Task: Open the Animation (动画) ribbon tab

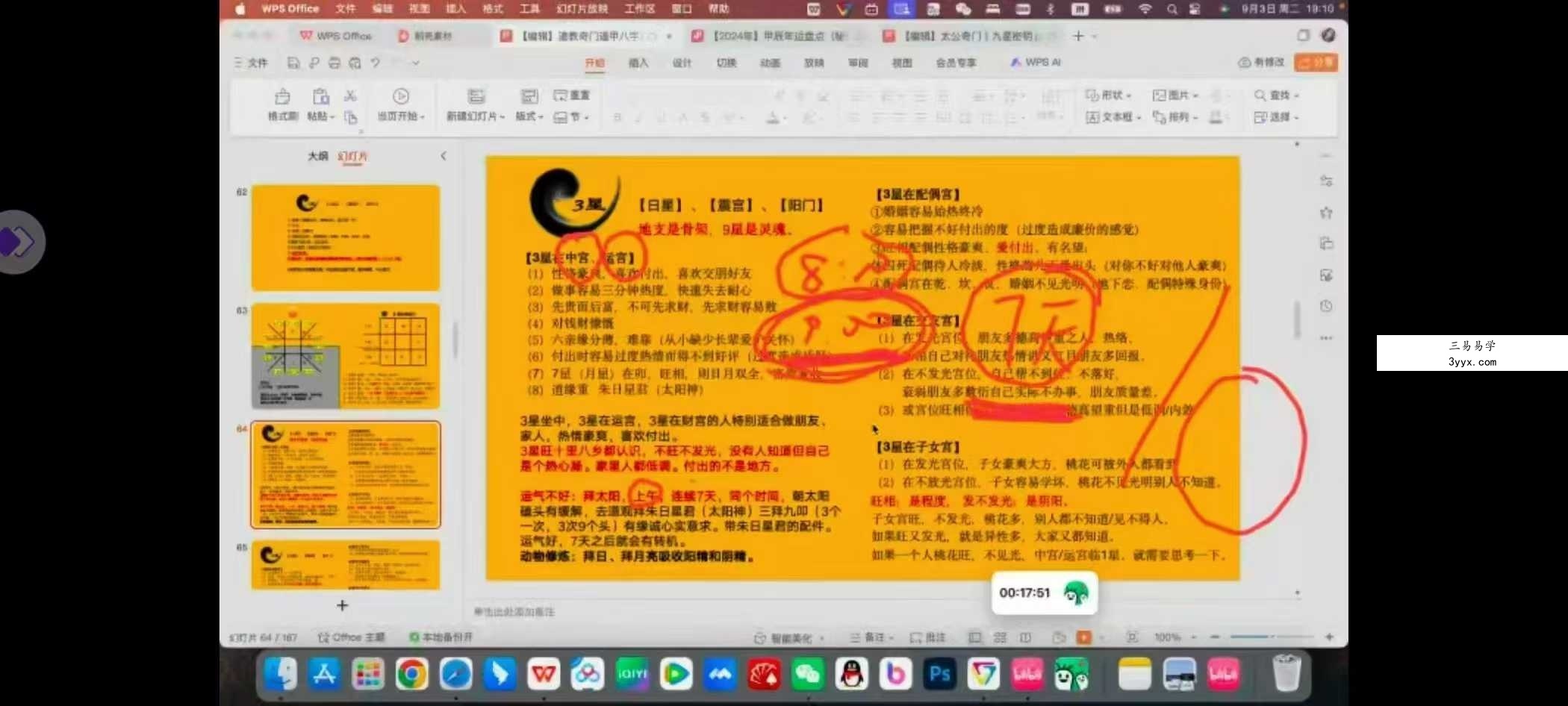Action: pyautogui.click(x=771, y=63)
